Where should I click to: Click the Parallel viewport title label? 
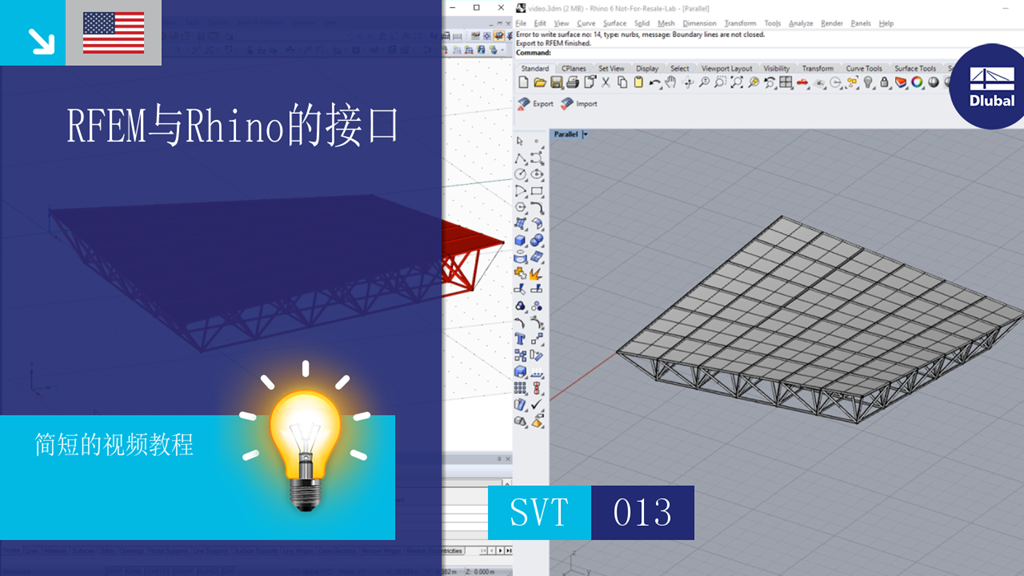pyautogui.click(x=566, y=135)
